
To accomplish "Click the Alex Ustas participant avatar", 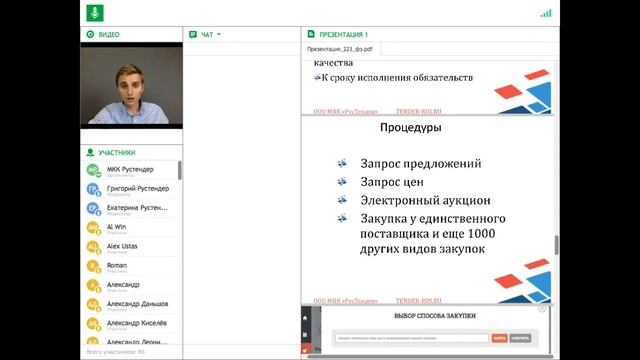I will [93, 247].
